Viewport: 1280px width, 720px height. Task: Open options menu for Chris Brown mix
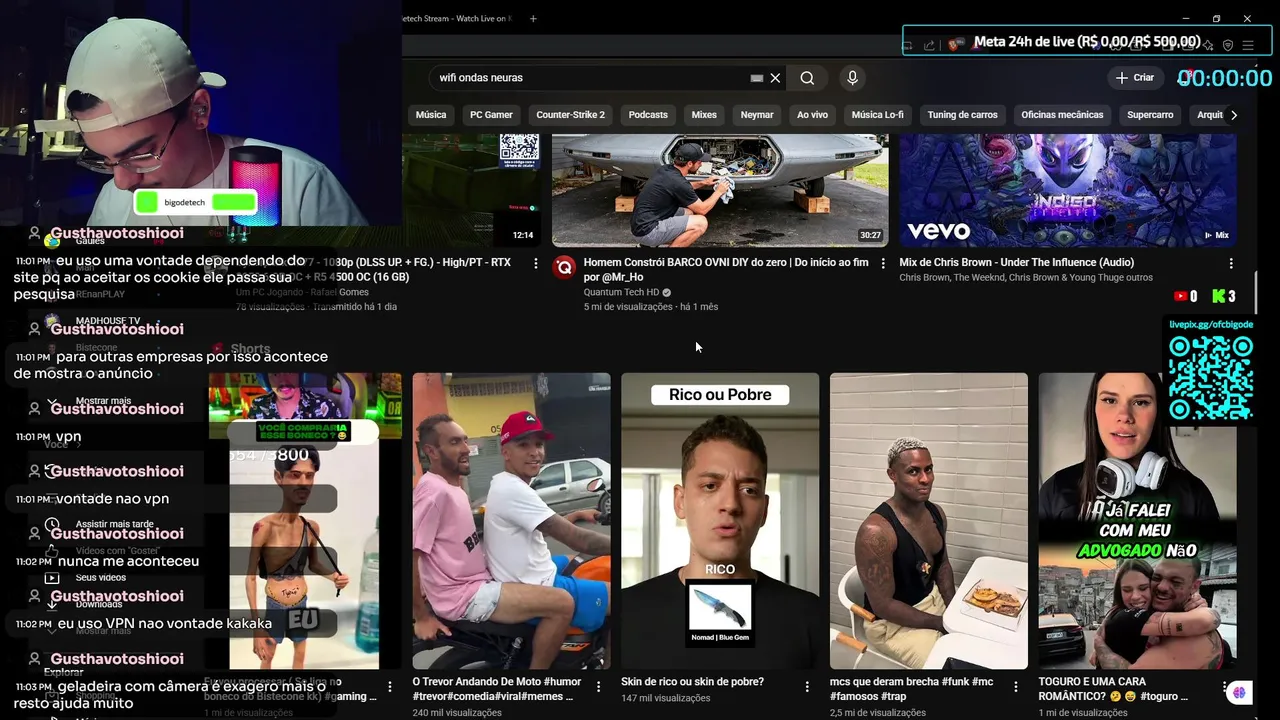pyautogui.click(x=1230, y=263)
